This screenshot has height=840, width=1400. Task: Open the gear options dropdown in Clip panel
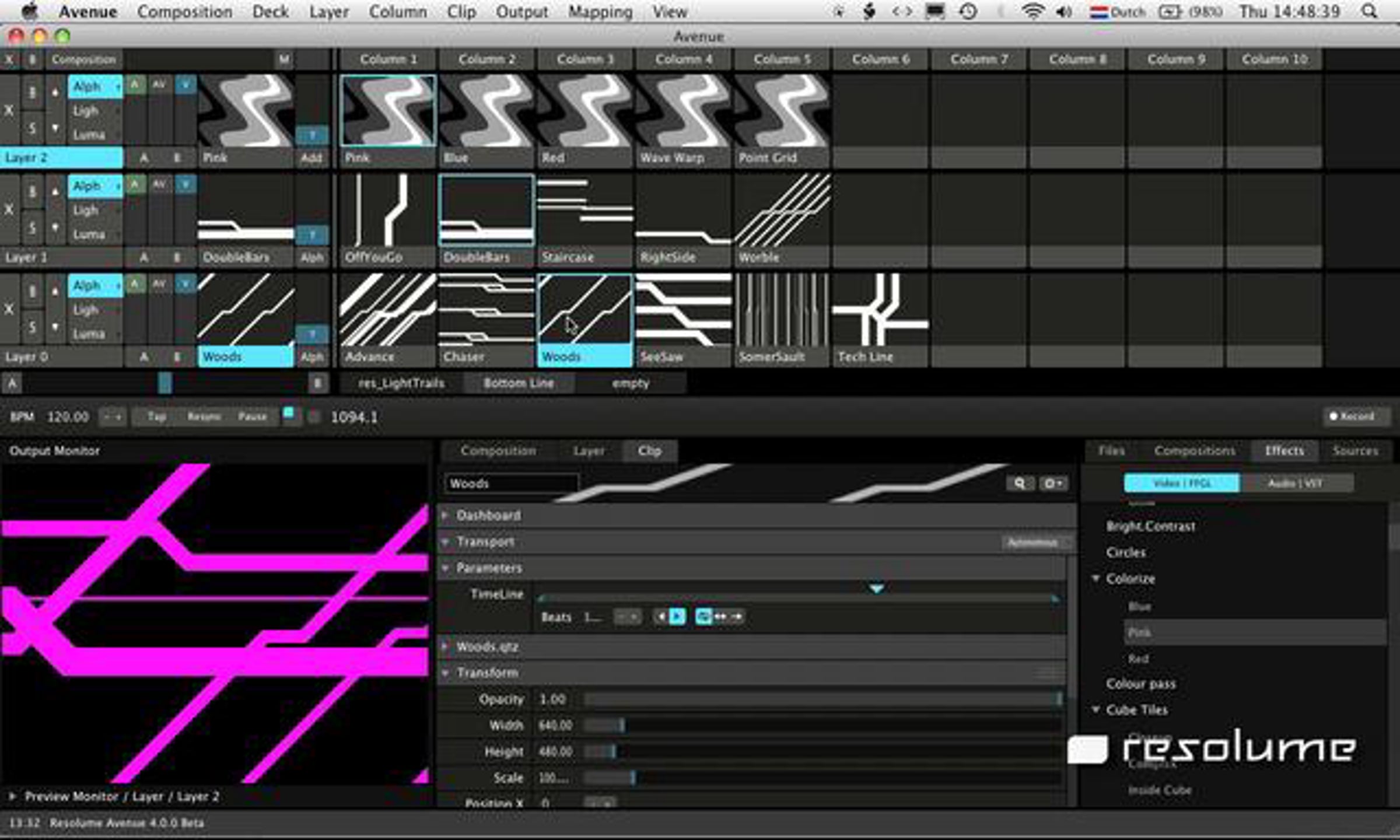(x=1053, y=484)
